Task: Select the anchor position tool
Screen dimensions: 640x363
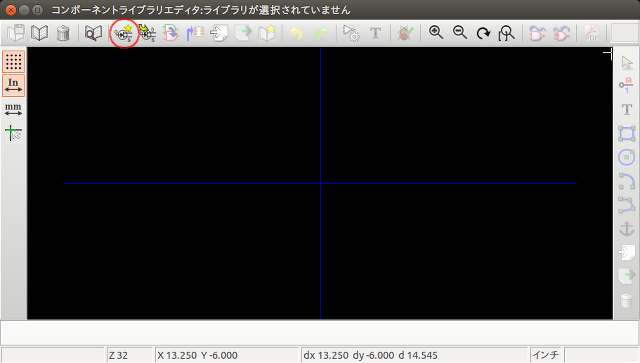Action: 627,229
